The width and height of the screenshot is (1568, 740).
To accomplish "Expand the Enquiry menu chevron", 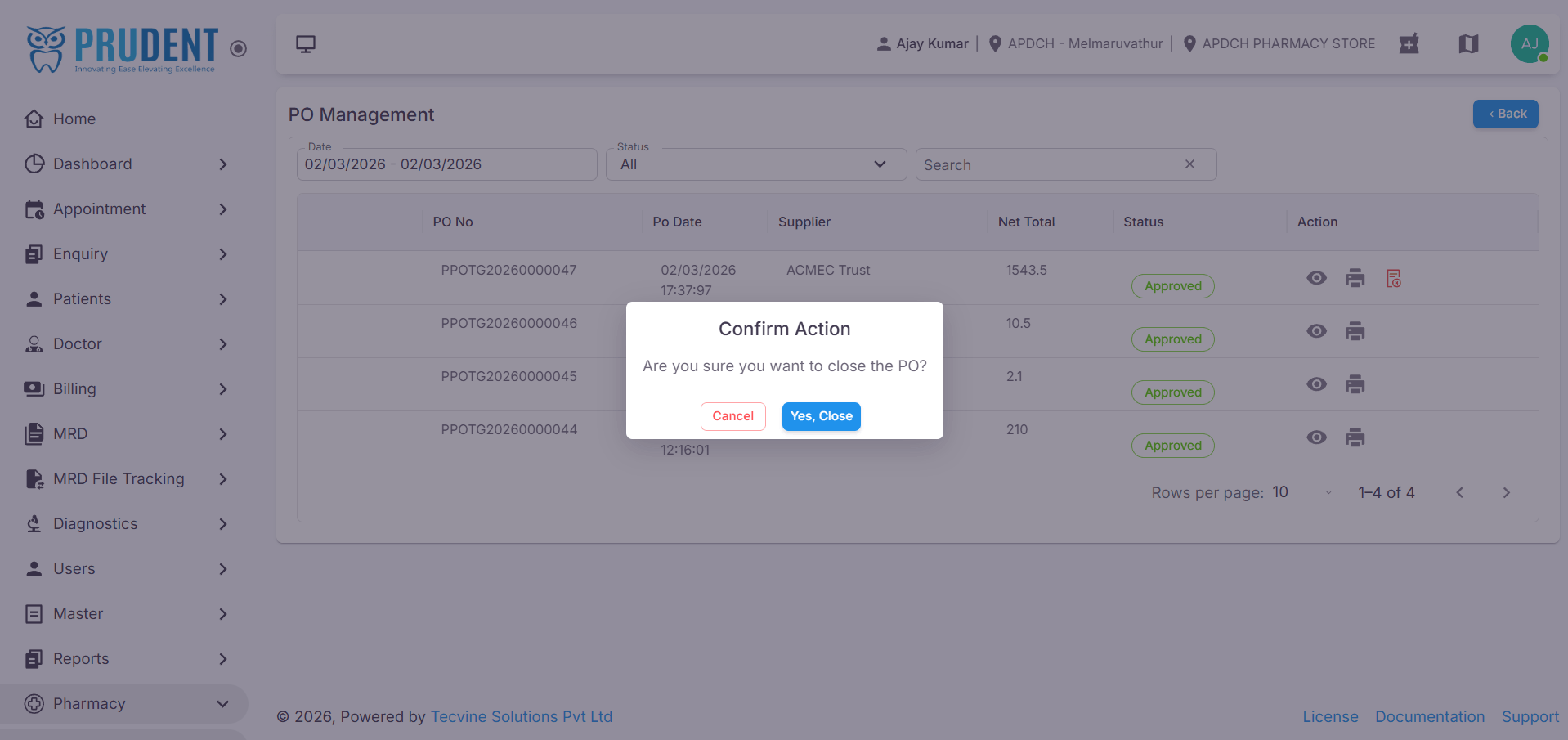I will click(x=223, y=254).
